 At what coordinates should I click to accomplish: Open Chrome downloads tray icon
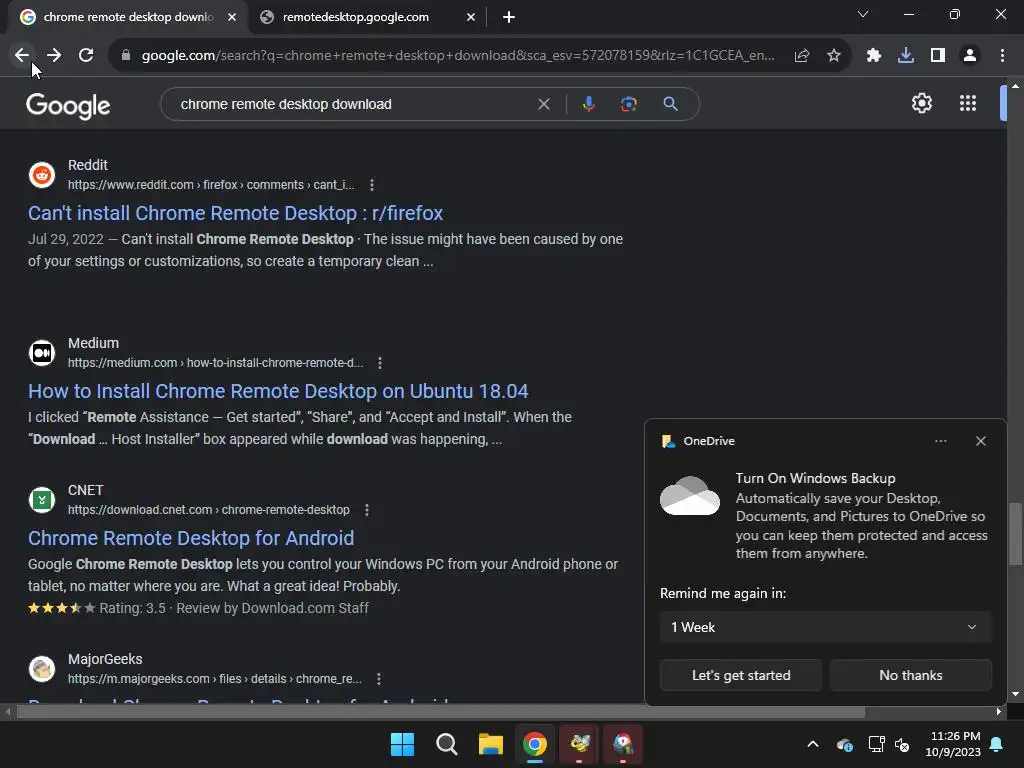click(x=906, y=56)
